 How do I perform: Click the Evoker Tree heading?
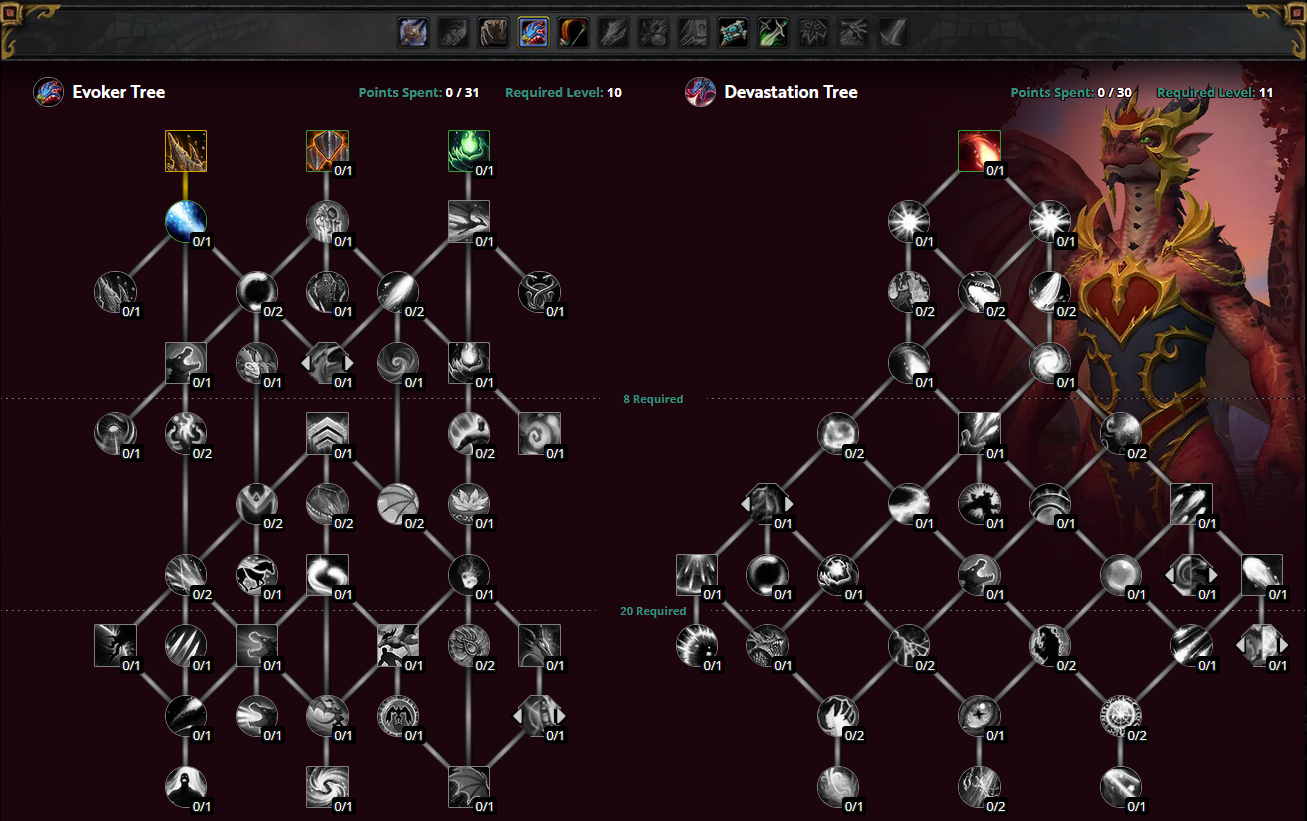[118, 92]
